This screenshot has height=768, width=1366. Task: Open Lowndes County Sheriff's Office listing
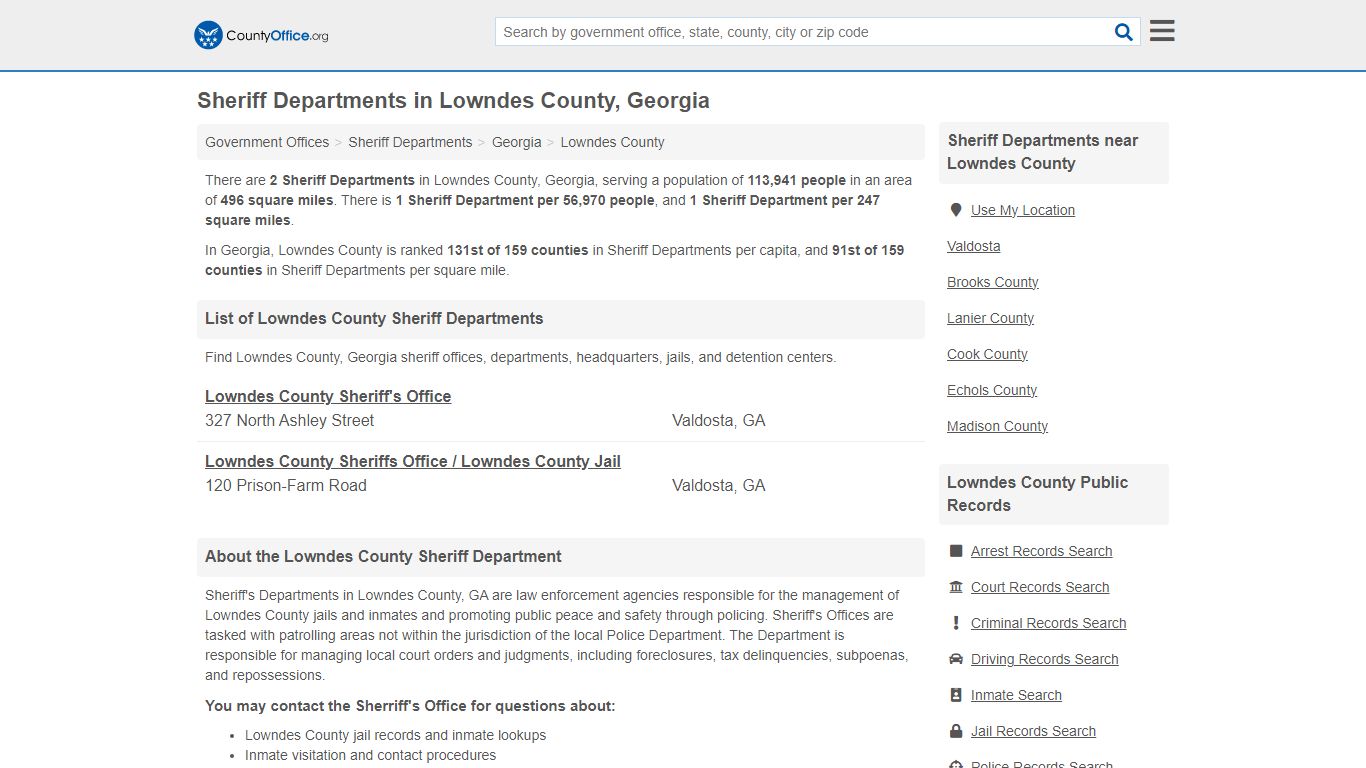pyautogui.click(x=328, y=396)
